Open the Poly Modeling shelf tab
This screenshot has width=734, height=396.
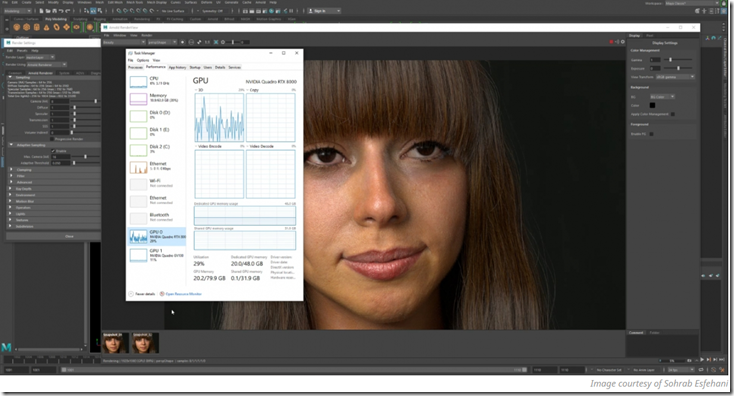56,19
